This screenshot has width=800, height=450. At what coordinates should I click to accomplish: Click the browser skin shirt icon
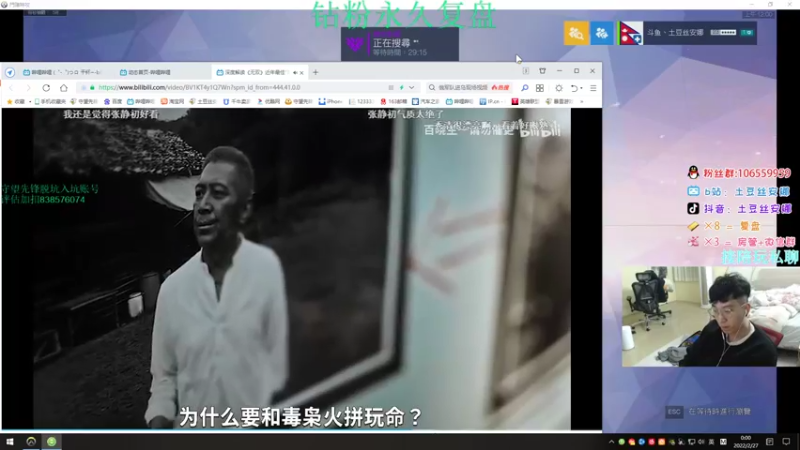tap(542, 71)
